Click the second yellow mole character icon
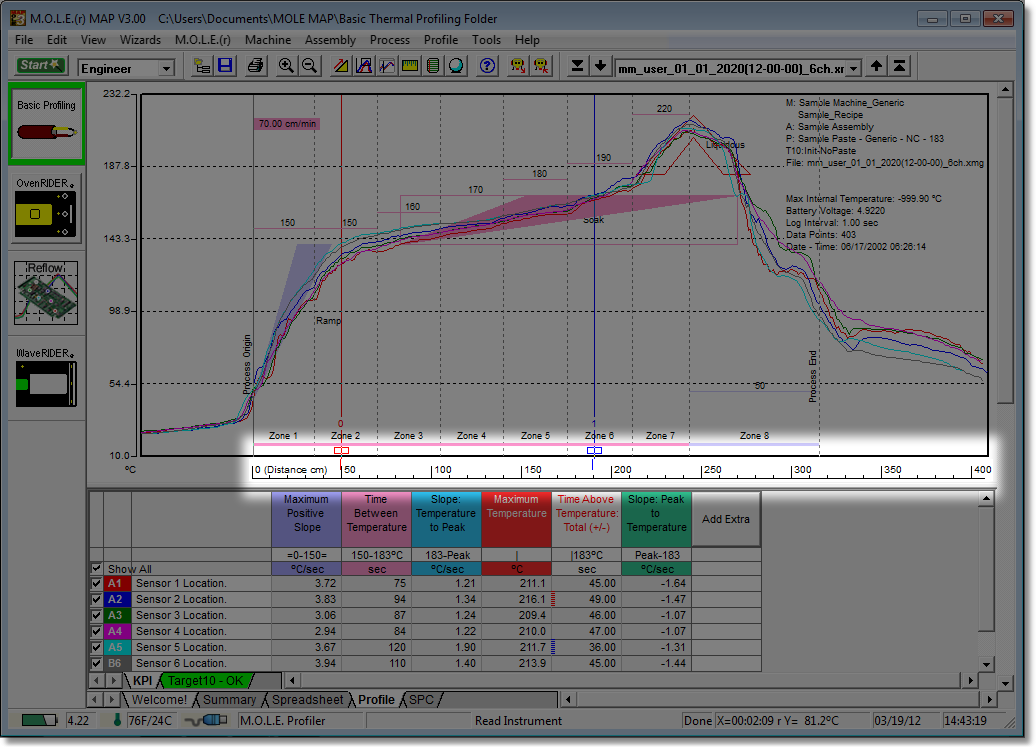 (541, 66)
